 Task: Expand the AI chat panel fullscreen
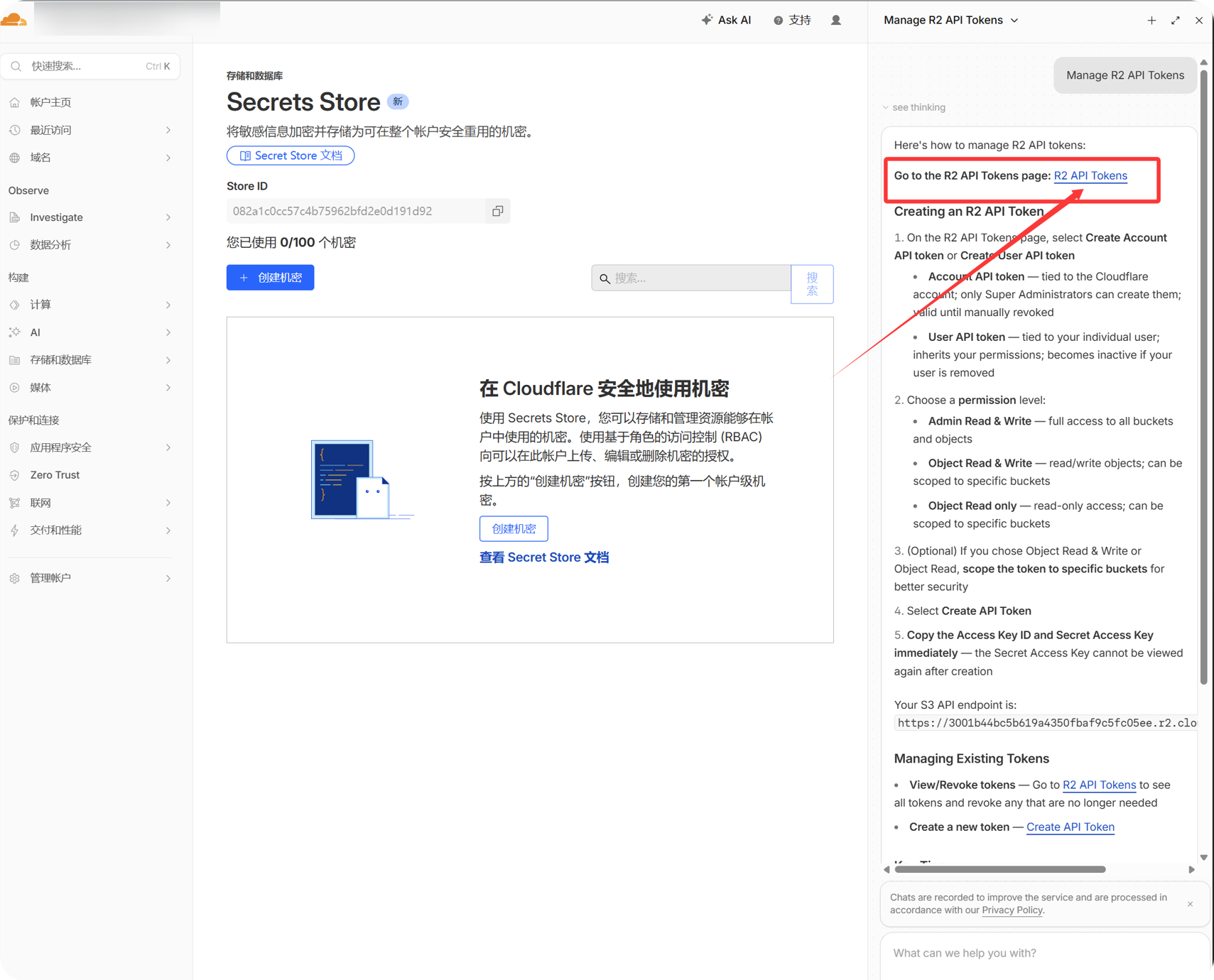coord(1176,21)
